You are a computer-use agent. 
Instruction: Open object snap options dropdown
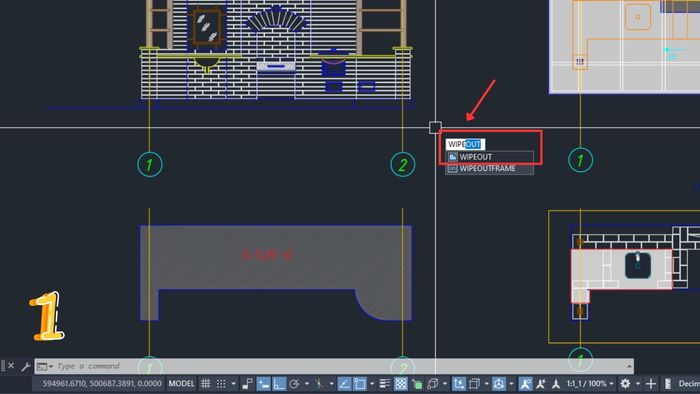point(372,384)
